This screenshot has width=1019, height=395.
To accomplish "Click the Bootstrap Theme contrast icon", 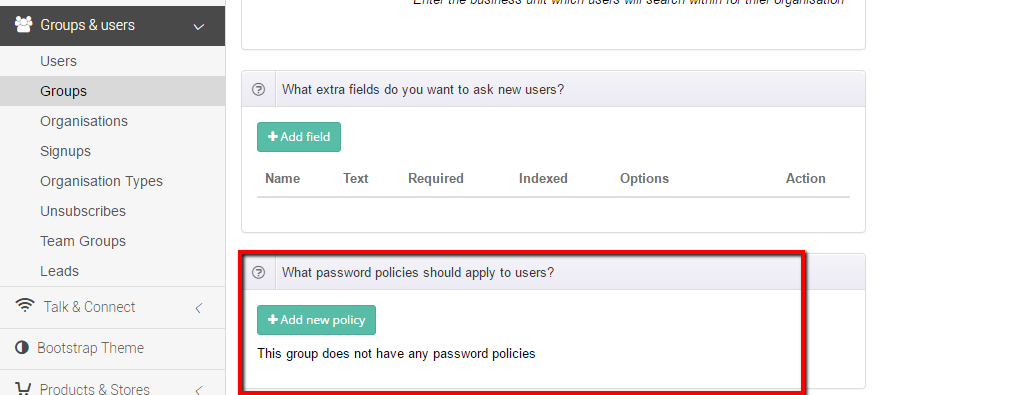I will coord(22,348).
